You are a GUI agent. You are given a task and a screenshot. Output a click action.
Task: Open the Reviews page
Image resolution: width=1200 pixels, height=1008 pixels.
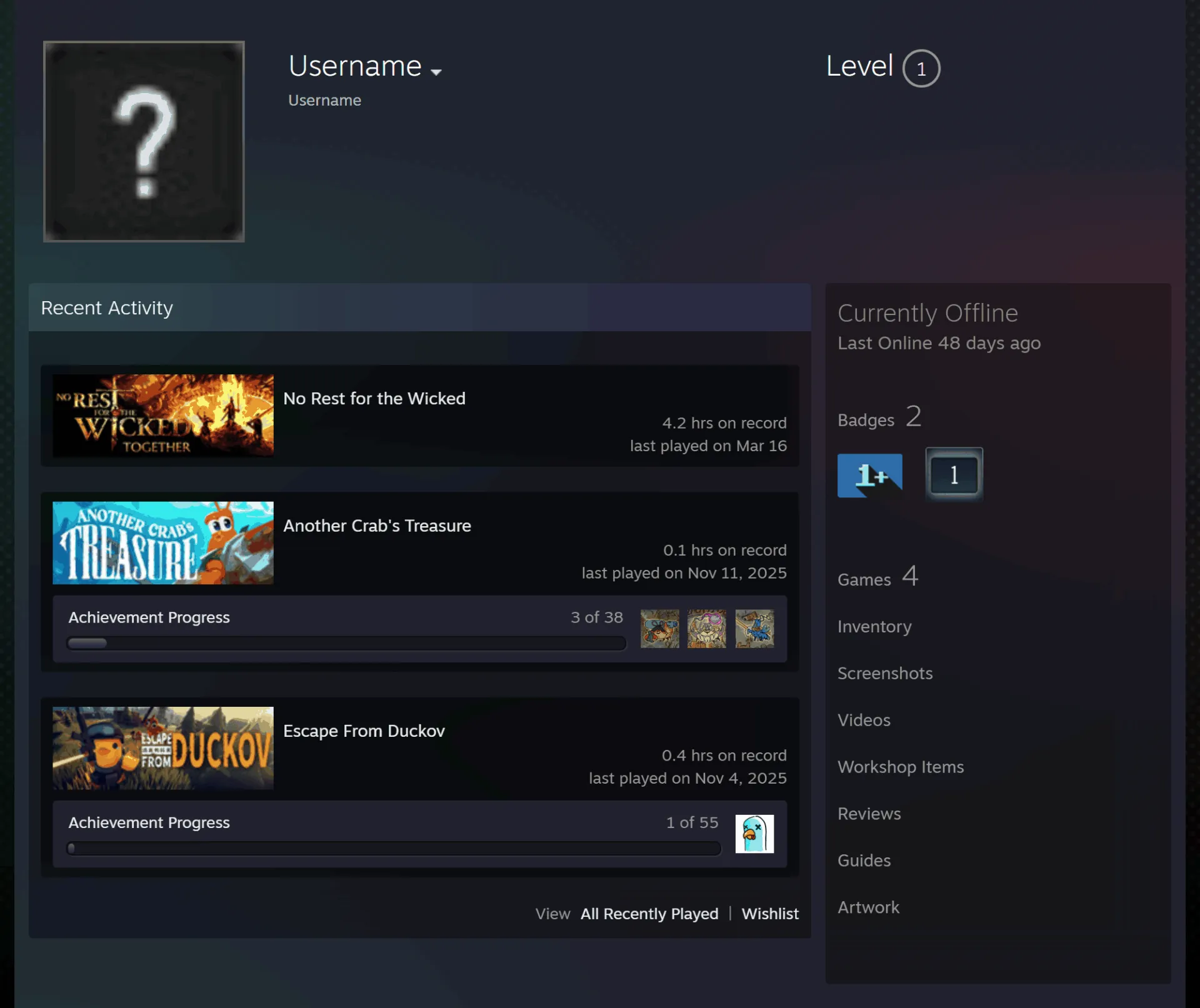(869, 814)
